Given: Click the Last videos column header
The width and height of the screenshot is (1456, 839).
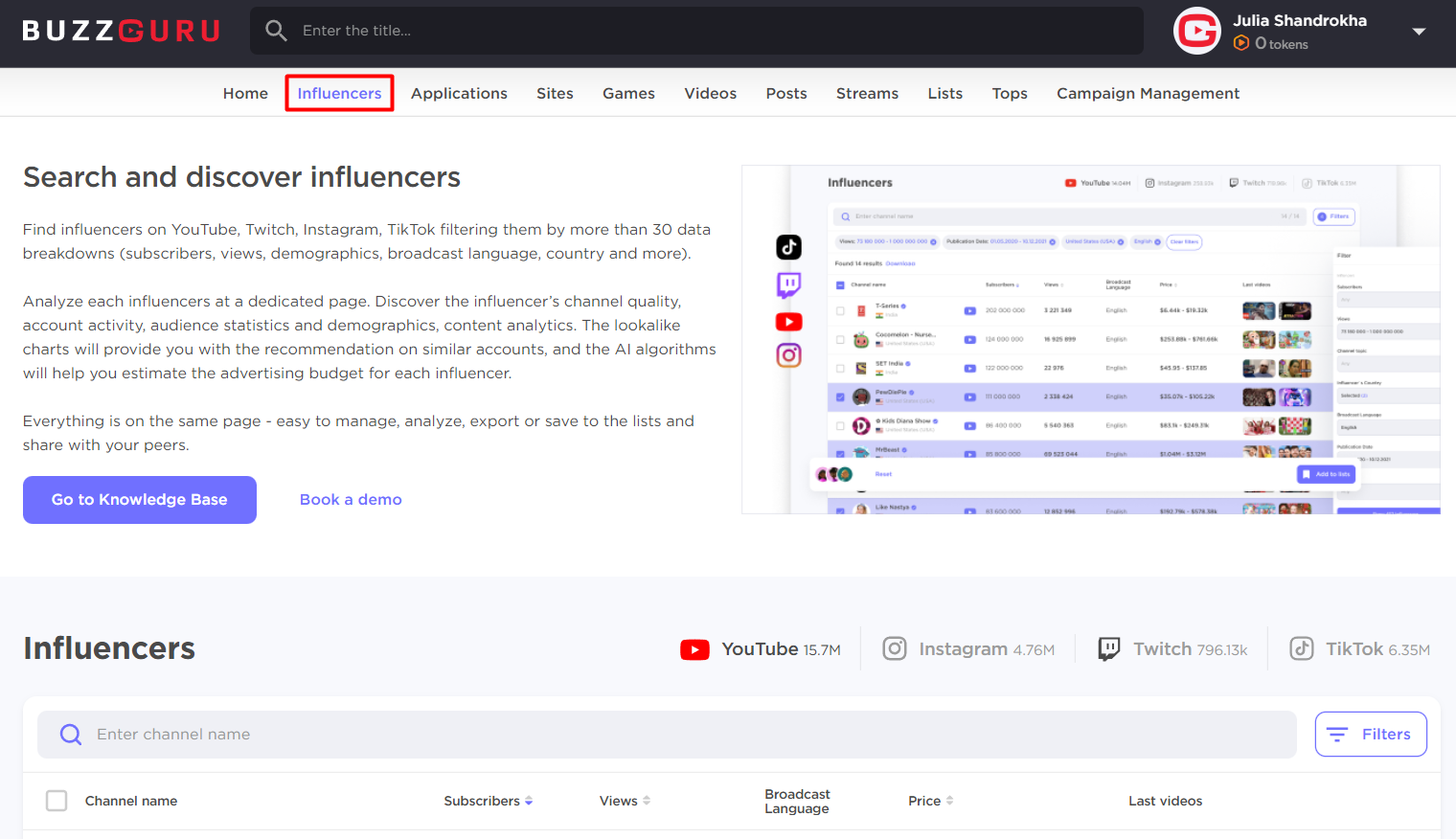Looking at the screenshot, I should [x=1165, y=801].
